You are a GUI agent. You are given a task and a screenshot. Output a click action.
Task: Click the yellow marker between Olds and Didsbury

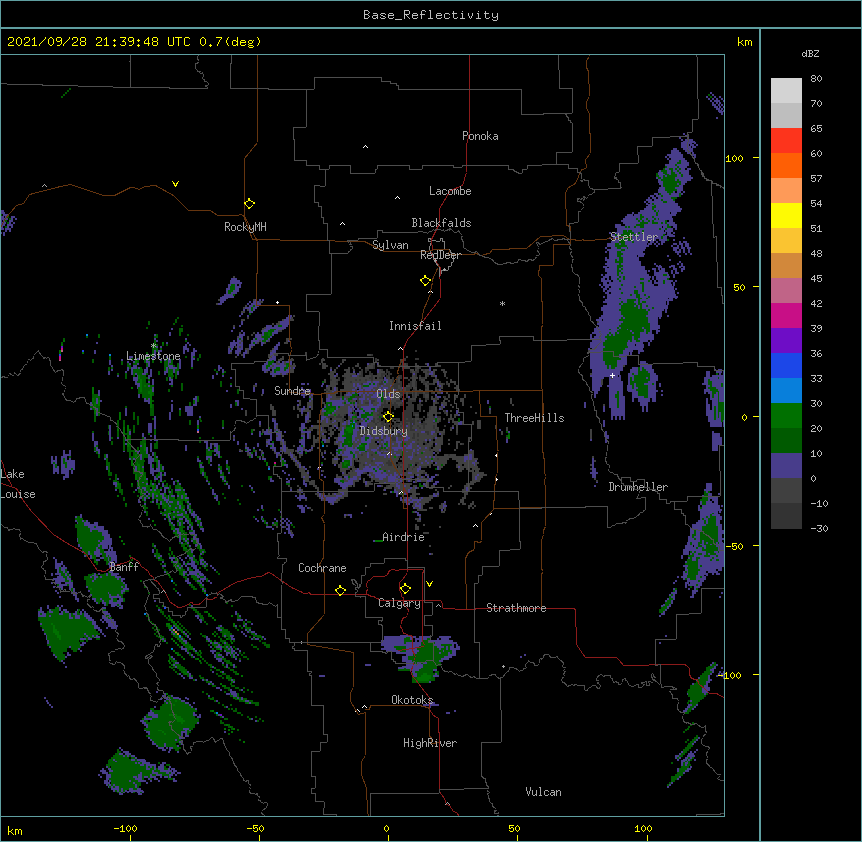coord(388,416)
